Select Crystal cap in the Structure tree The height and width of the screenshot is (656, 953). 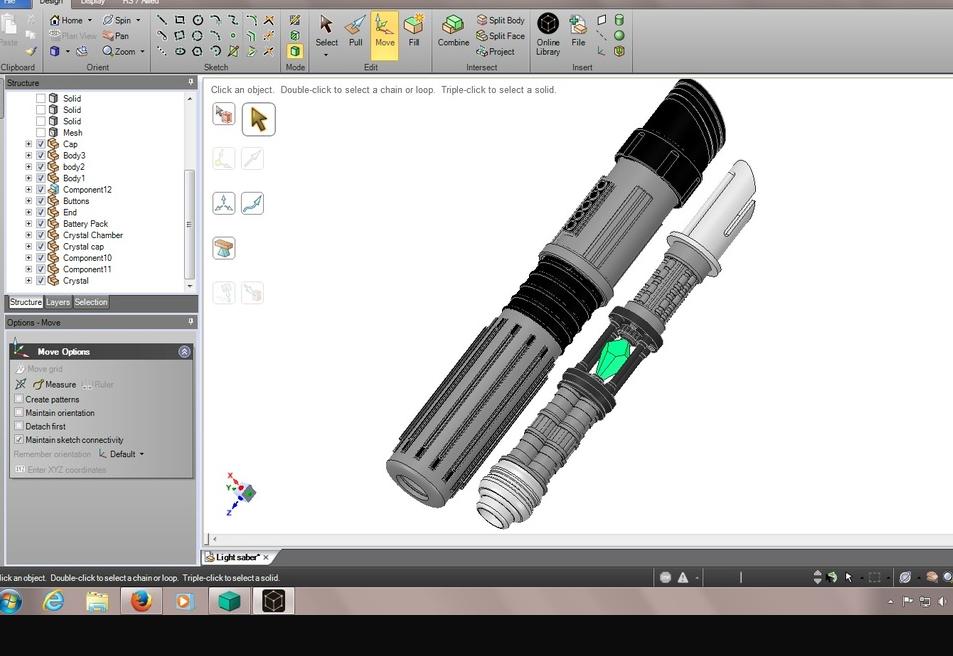pos(83,247)
